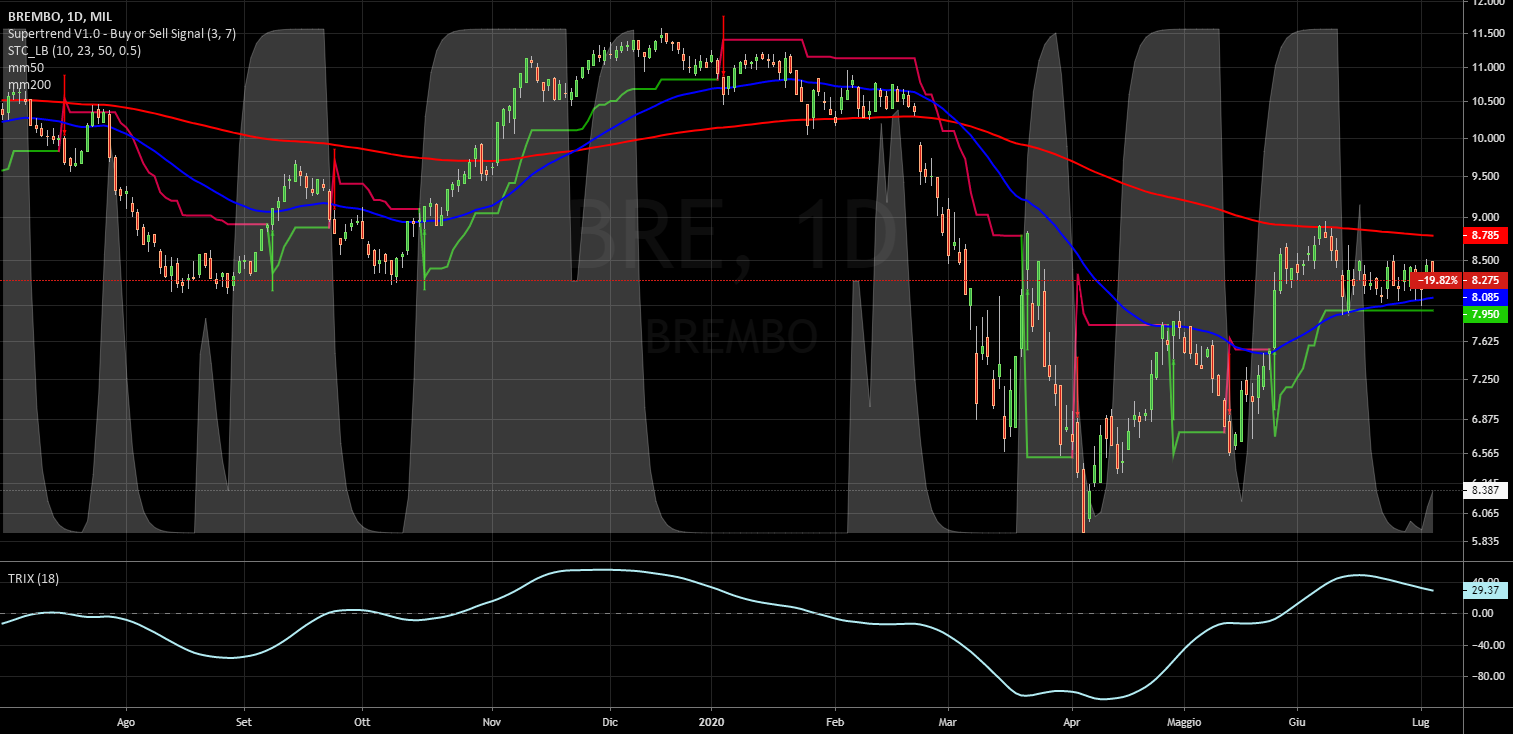
Task: Click the Set label on time axis
Action: click(242, 720)
